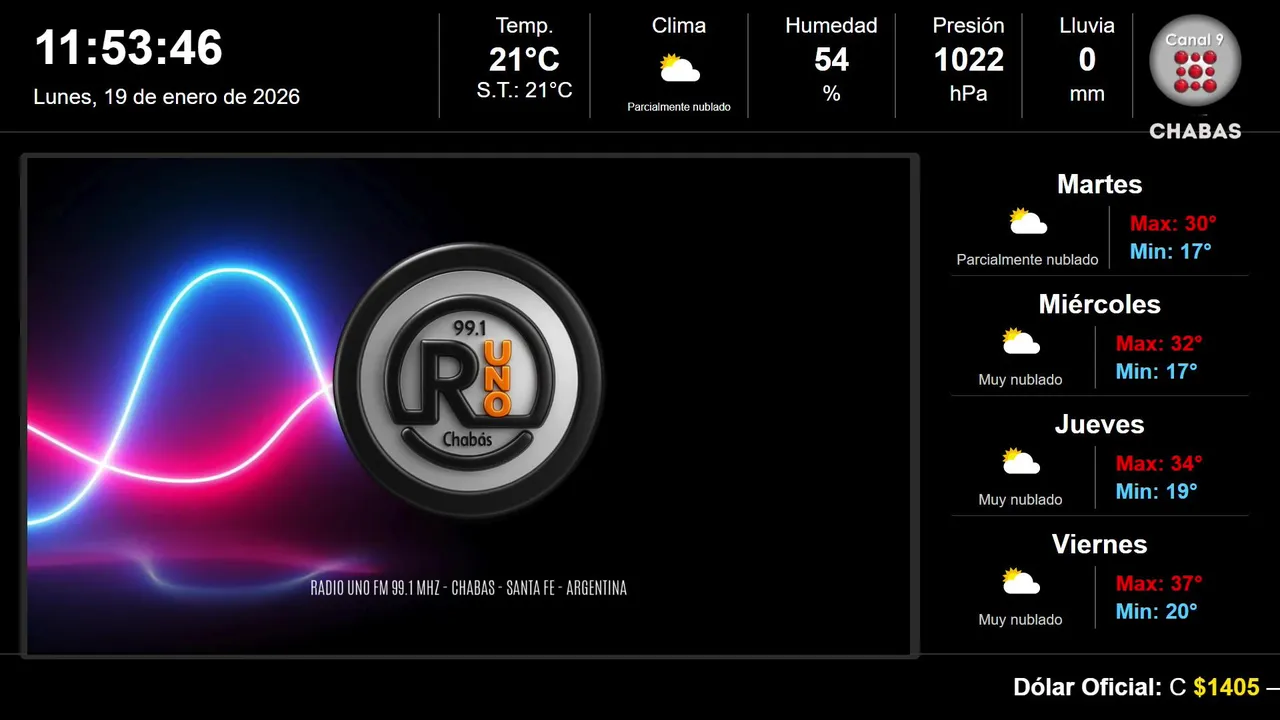Click the Radio Uno video panel
Image resolution: width=1280 pixels, height=720 pixels.
[469, 405]
